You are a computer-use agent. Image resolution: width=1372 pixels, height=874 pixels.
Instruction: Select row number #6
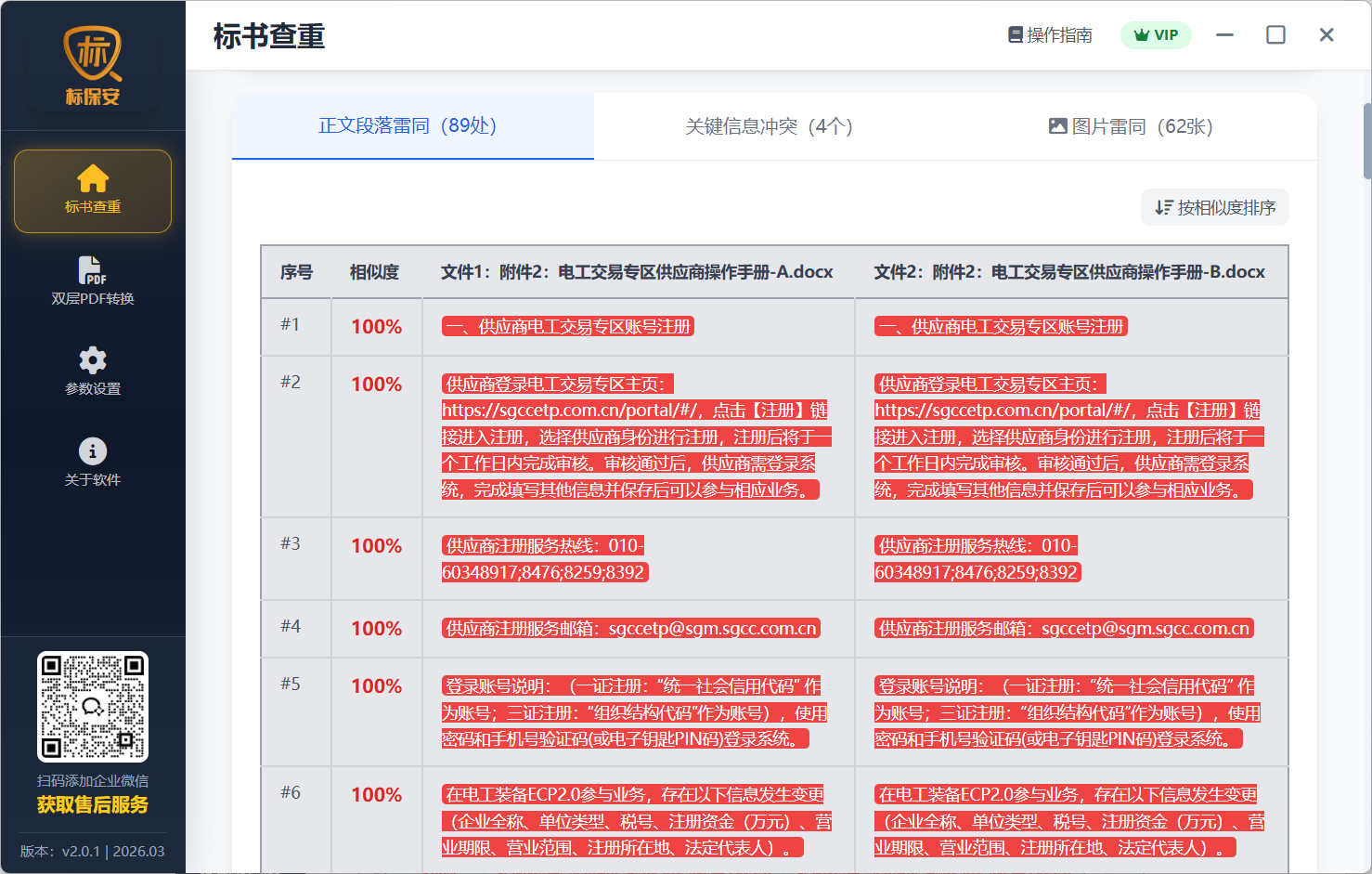point(291,792)
